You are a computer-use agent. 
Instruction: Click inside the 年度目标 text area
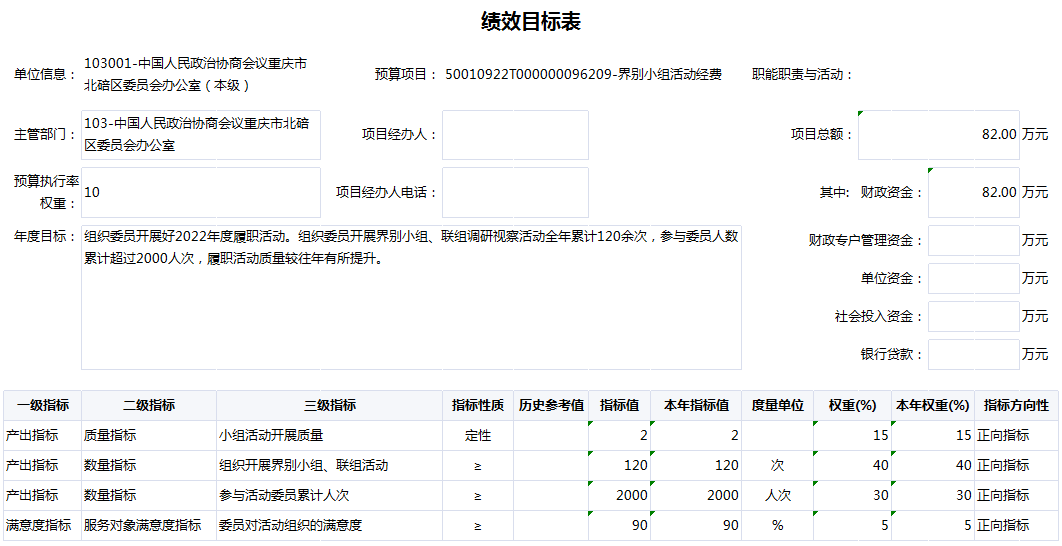(411, 298)
